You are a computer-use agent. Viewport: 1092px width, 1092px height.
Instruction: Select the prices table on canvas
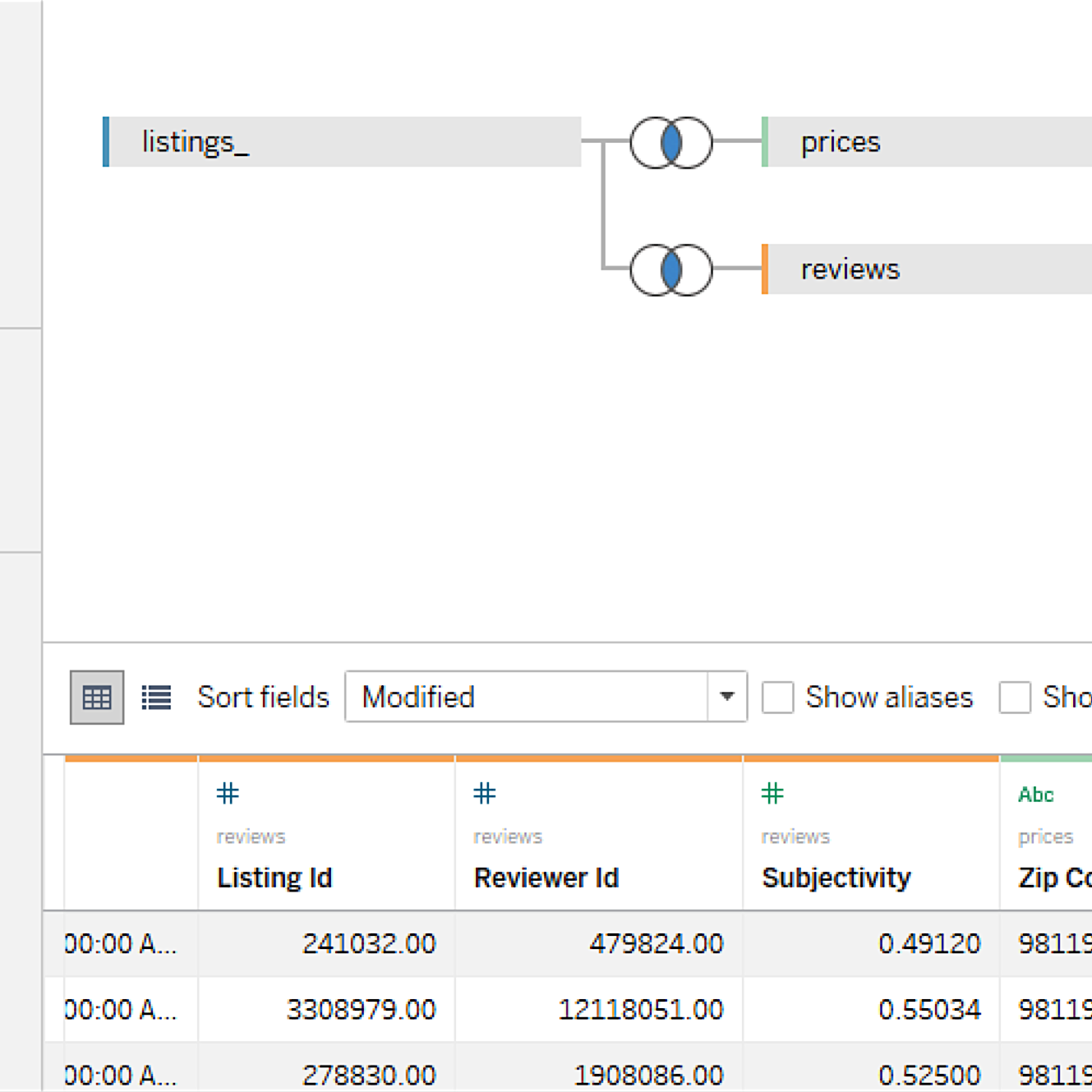click(x=927, y=142)
